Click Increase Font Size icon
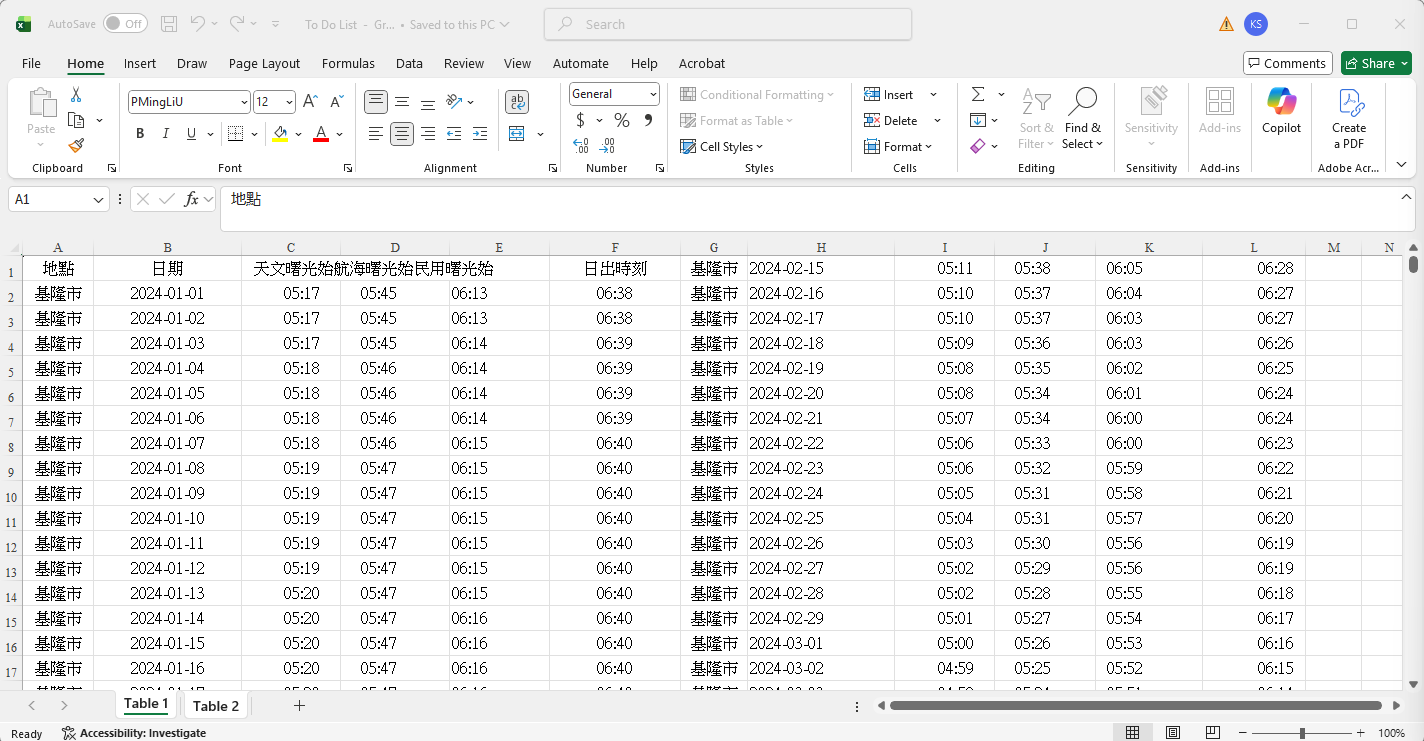The height and width of the screenshot is (741, 1424). (310, 102)
